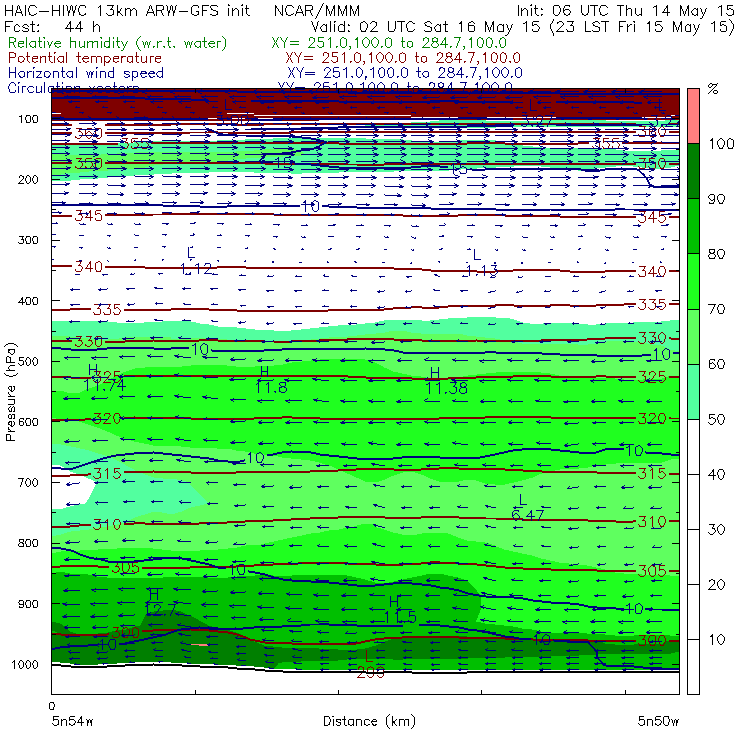Click the 'H 11.38' wind maximum label

click(x=446, y=381)
